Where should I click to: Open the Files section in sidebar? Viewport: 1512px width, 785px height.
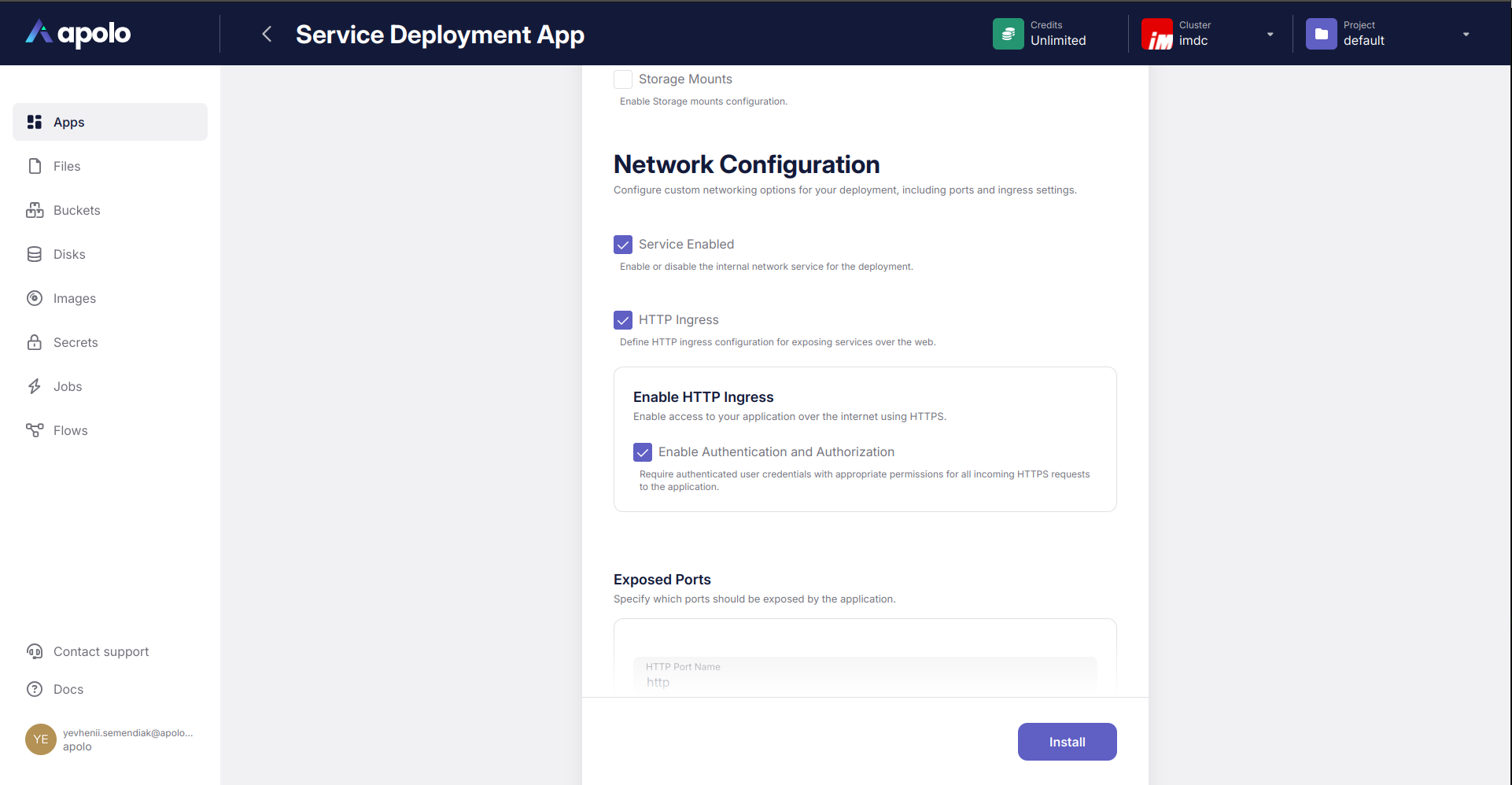(67, 166)
